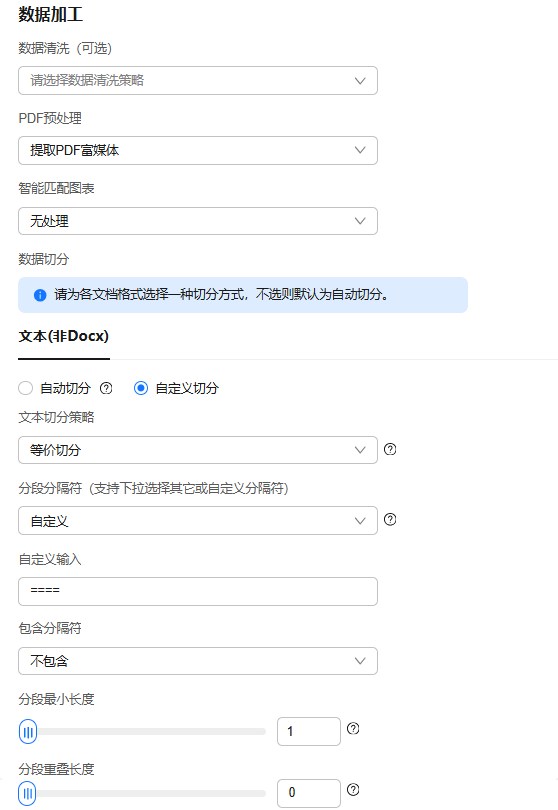This screenshot has width=558, height=810.
Task: Click the 分段重叠长度 number input box
Action: click(309, 793)
